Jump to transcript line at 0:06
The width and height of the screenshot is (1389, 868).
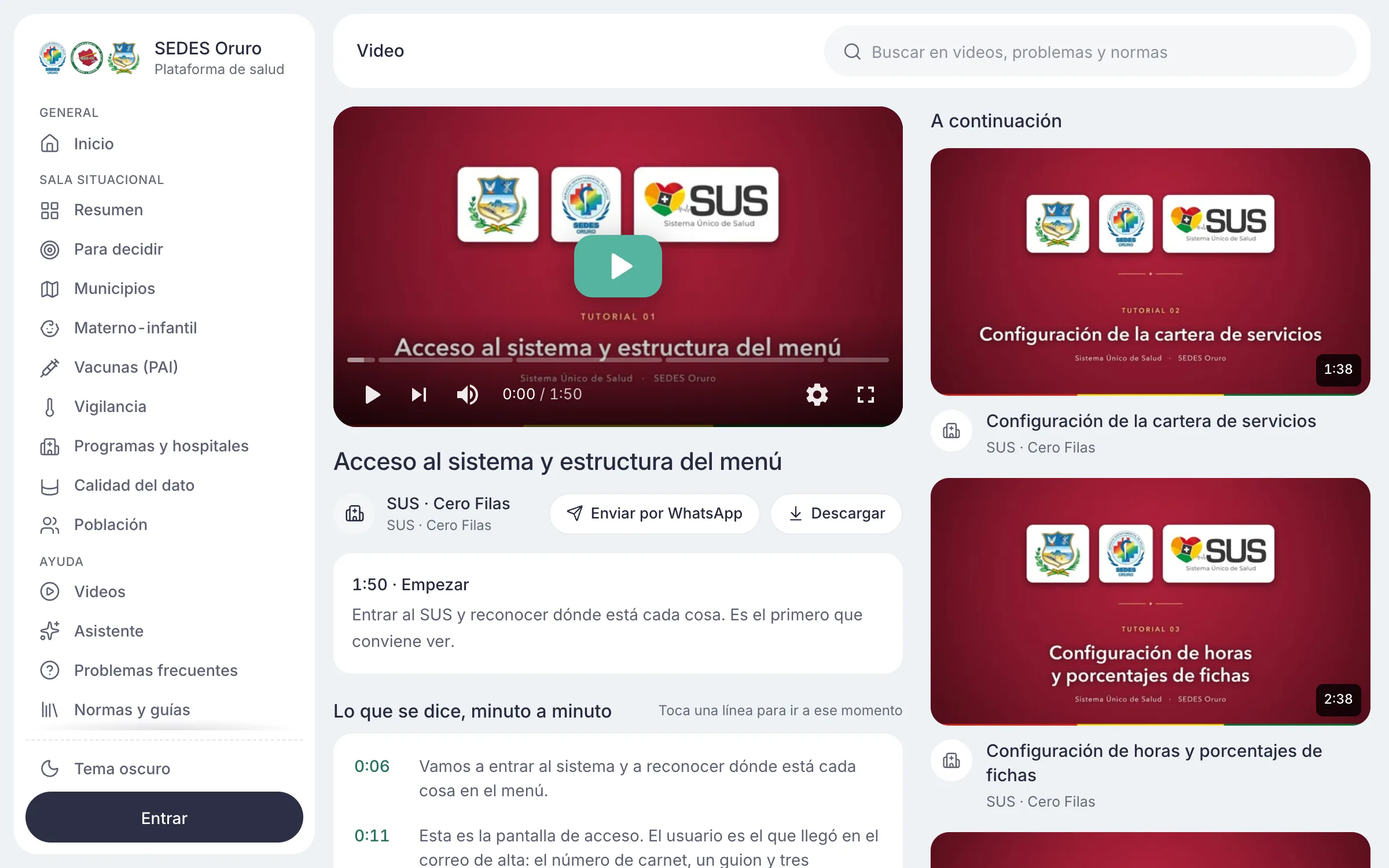click(x=618, y=778)
